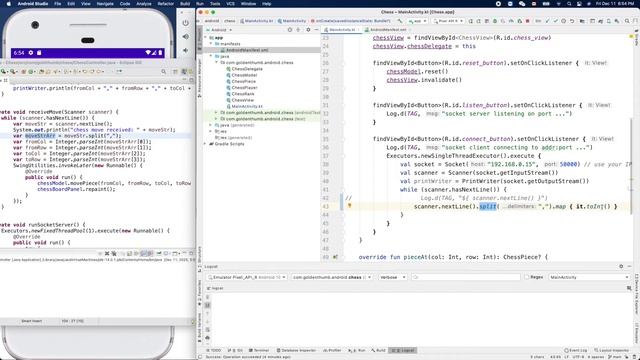Click the make project hammer icon
Viewport: 640px width, 360px height.
coord(400,21)
